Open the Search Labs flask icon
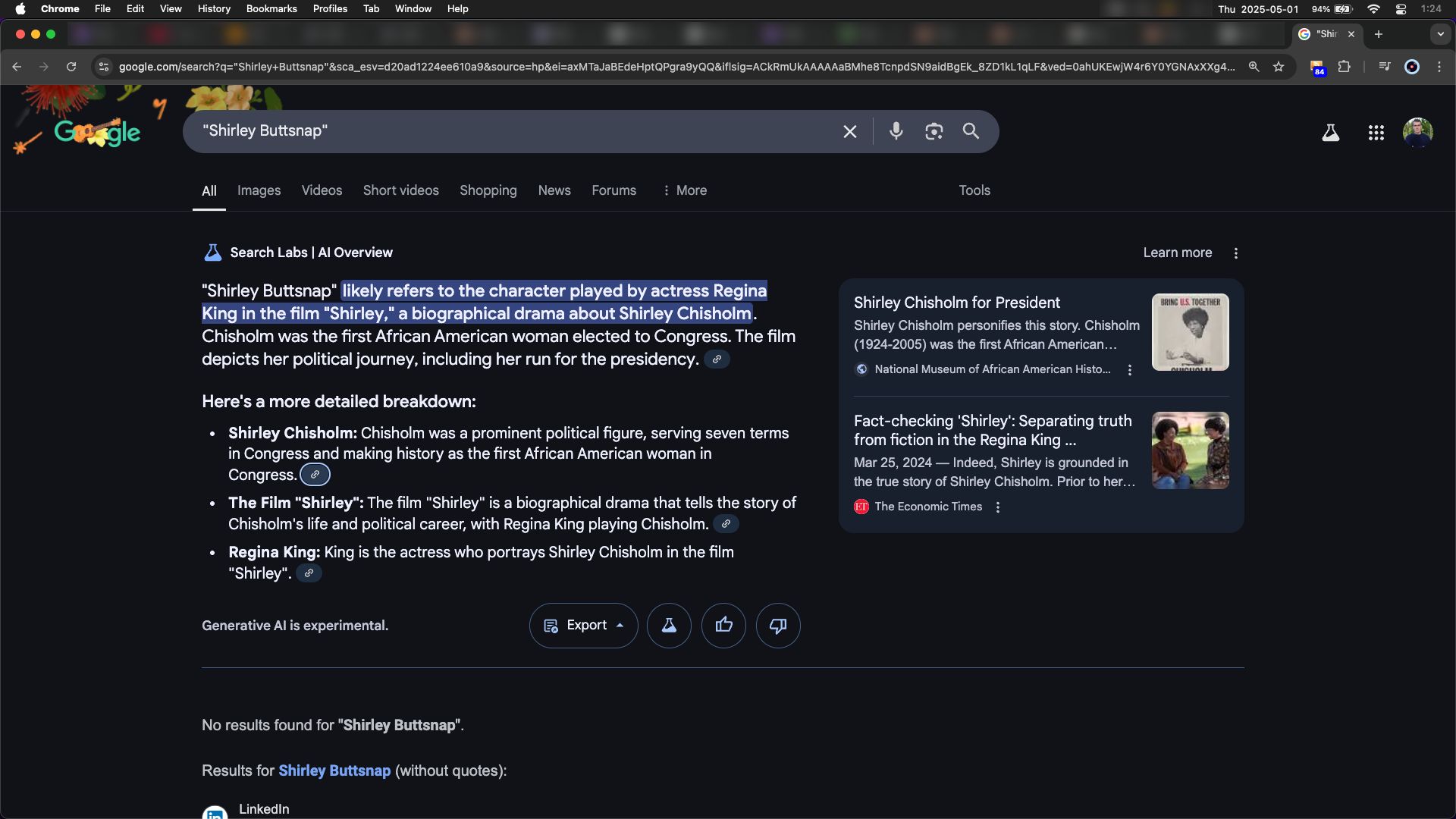Image resolution: width=1456 pixels, height=819 pixels. point(1330,133)
